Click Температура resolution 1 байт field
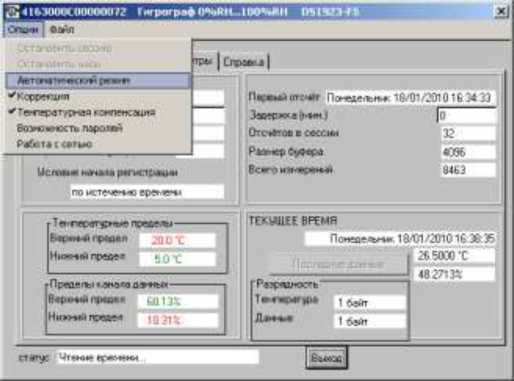 (x=370, y=303)
